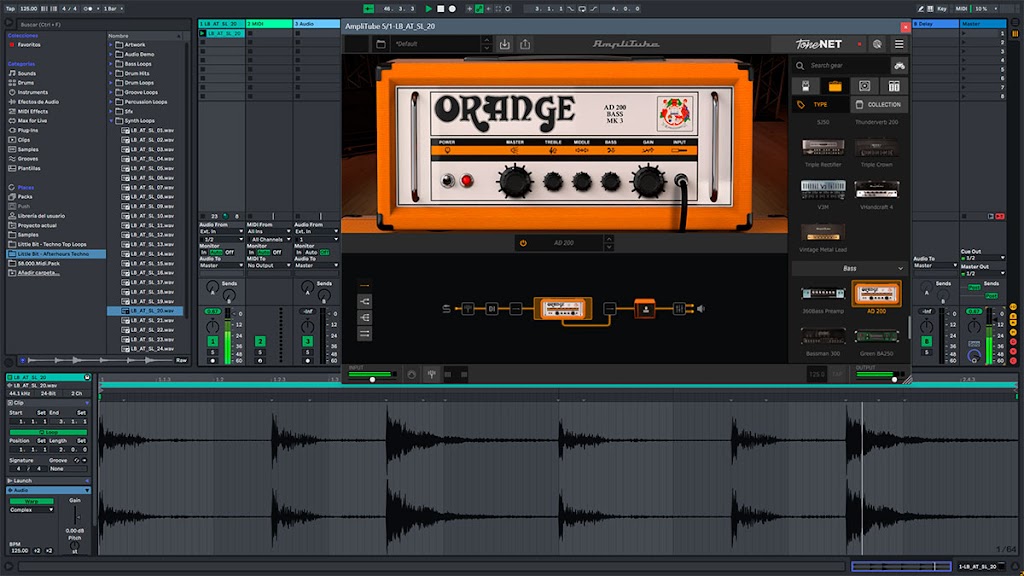Open the Master Audio To dropdown on track 1
The height and width of the screenshot is (576, 1024).
tap(221, 265)
